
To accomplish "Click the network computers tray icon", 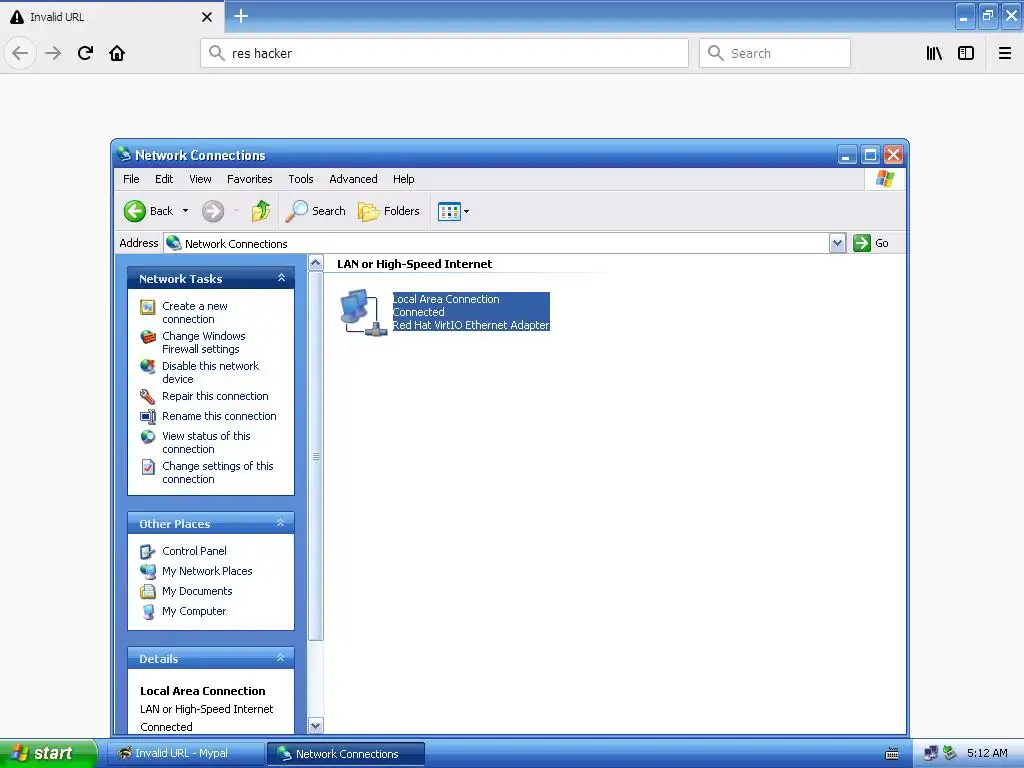I will [x=932, y=754].
